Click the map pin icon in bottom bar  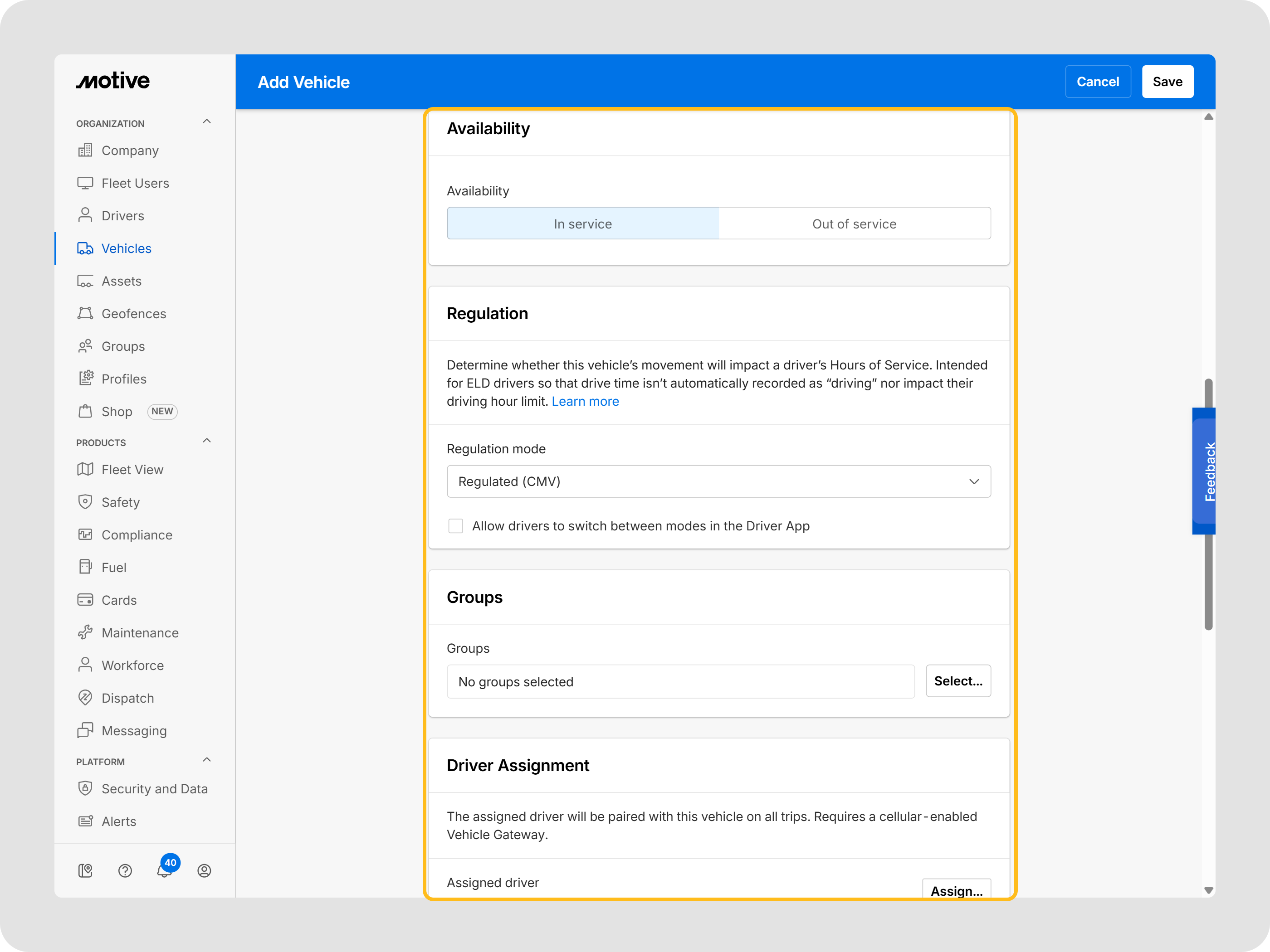[x=85, y=870]
